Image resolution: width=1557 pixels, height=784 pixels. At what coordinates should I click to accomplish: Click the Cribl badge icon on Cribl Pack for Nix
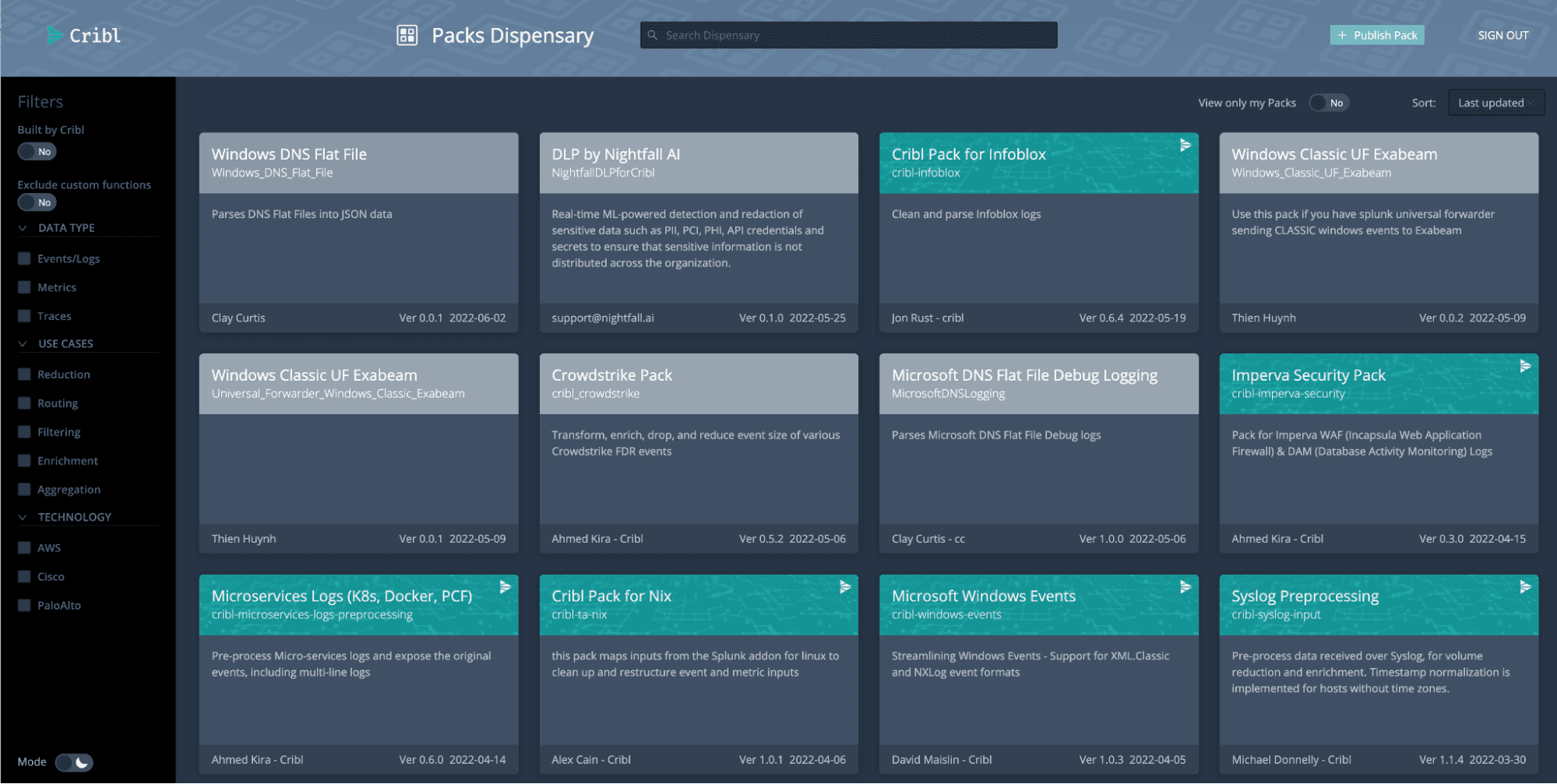click(x=844, y=587)
